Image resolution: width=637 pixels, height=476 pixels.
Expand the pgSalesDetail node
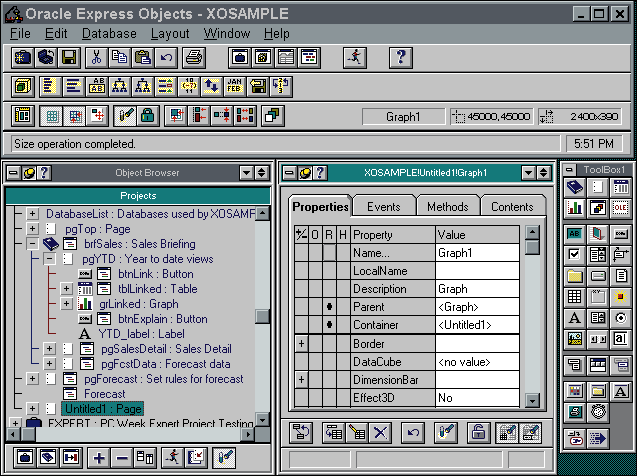click(50, 349)
